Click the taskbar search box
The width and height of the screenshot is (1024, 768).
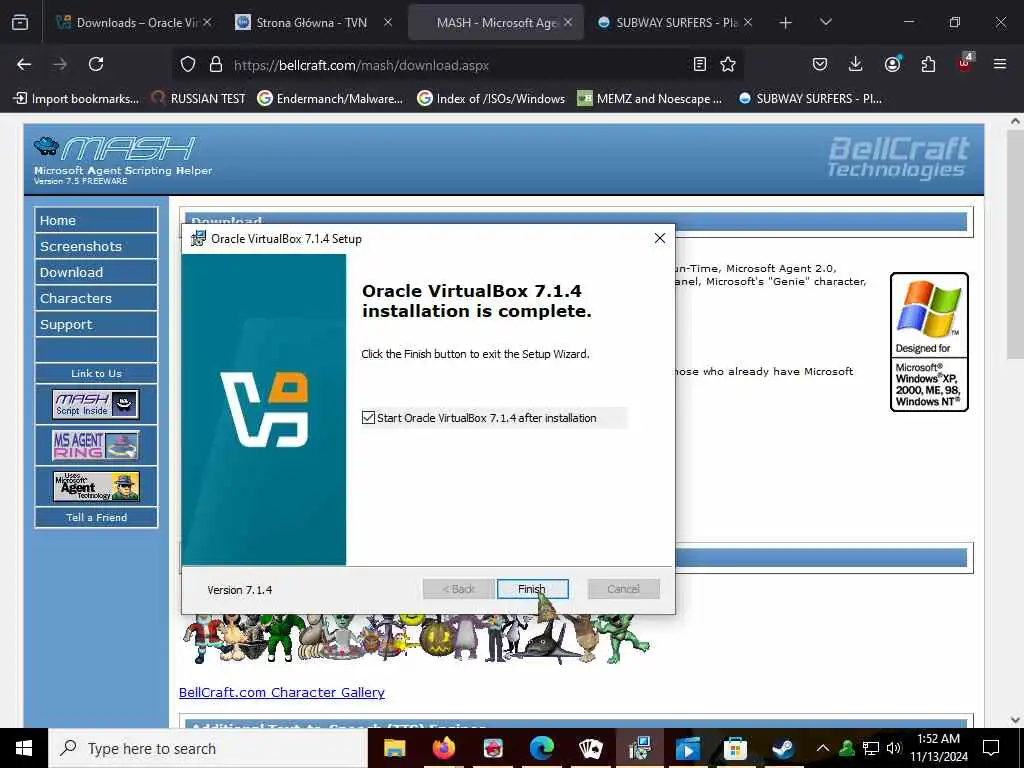coord(208,748)
